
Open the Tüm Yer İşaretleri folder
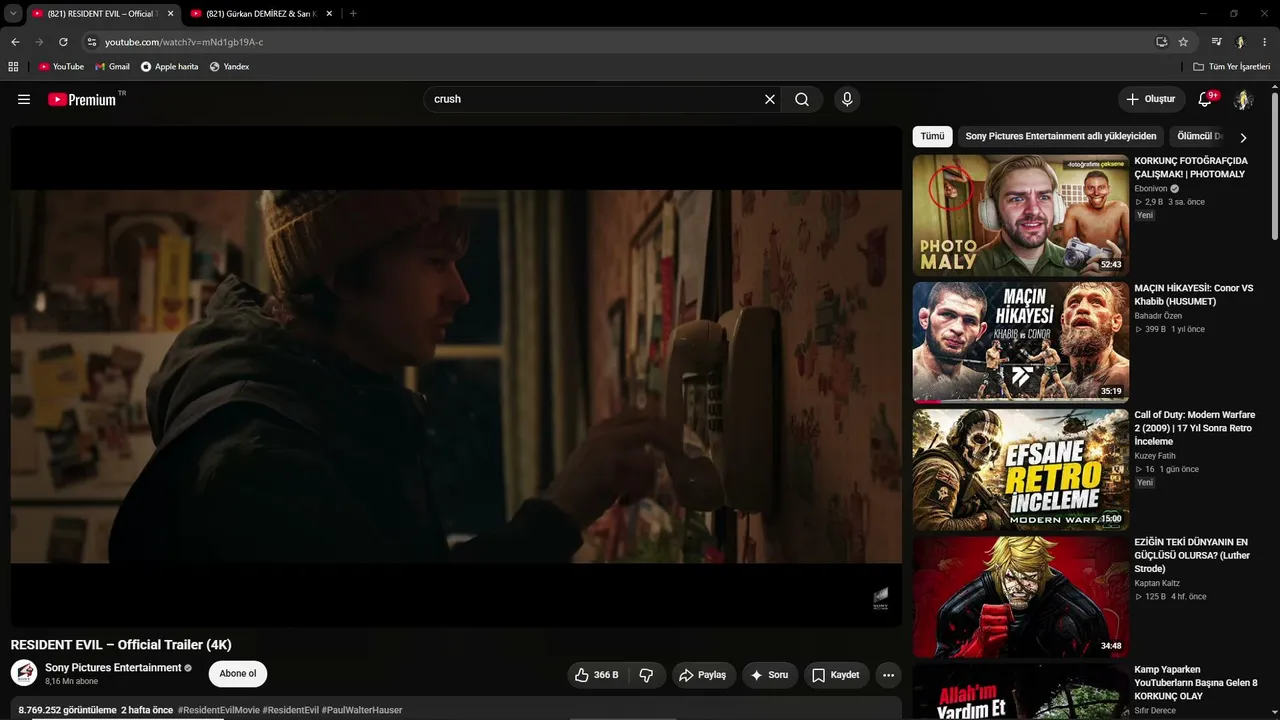1232,67
